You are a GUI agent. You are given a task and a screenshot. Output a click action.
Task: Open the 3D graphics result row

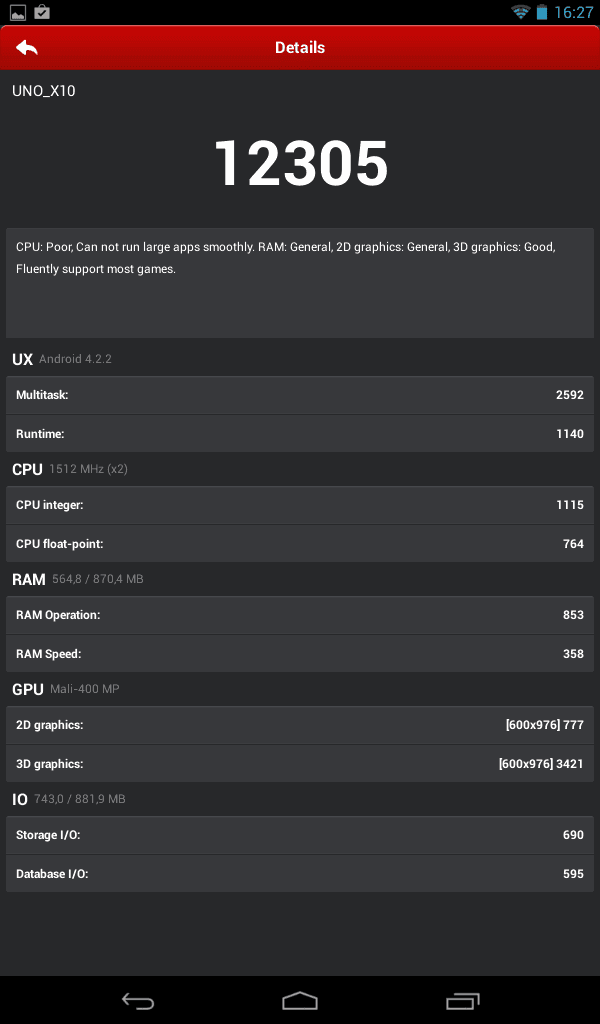(300, 763)
